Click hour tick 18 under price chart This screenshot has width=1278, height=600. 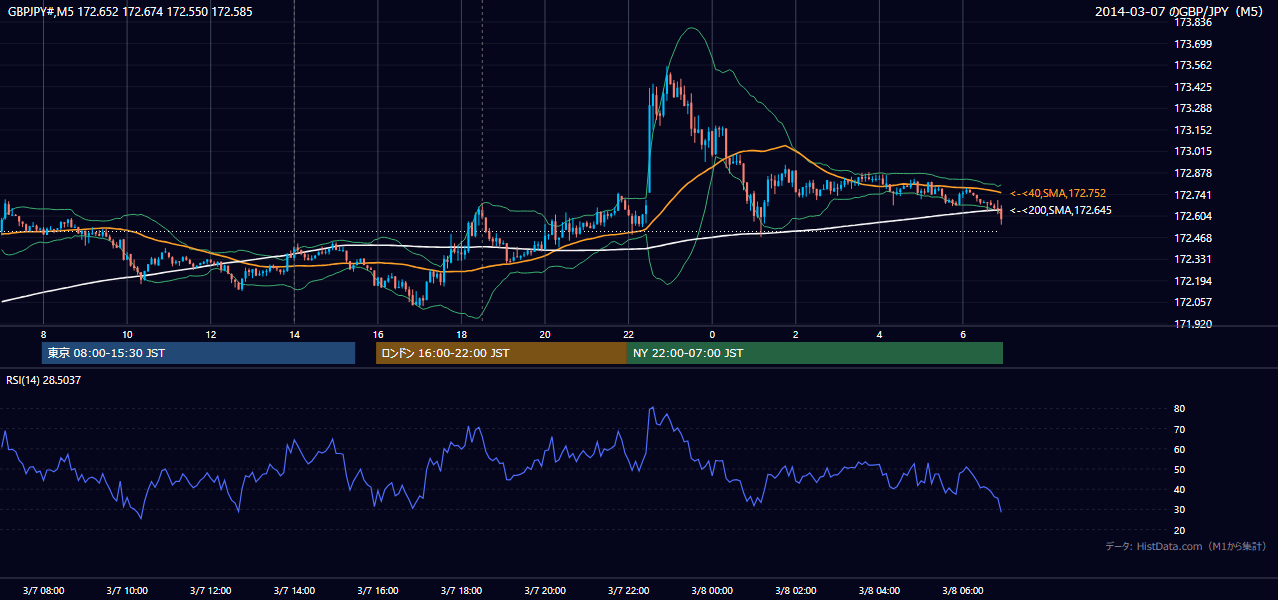coord(461,334)
